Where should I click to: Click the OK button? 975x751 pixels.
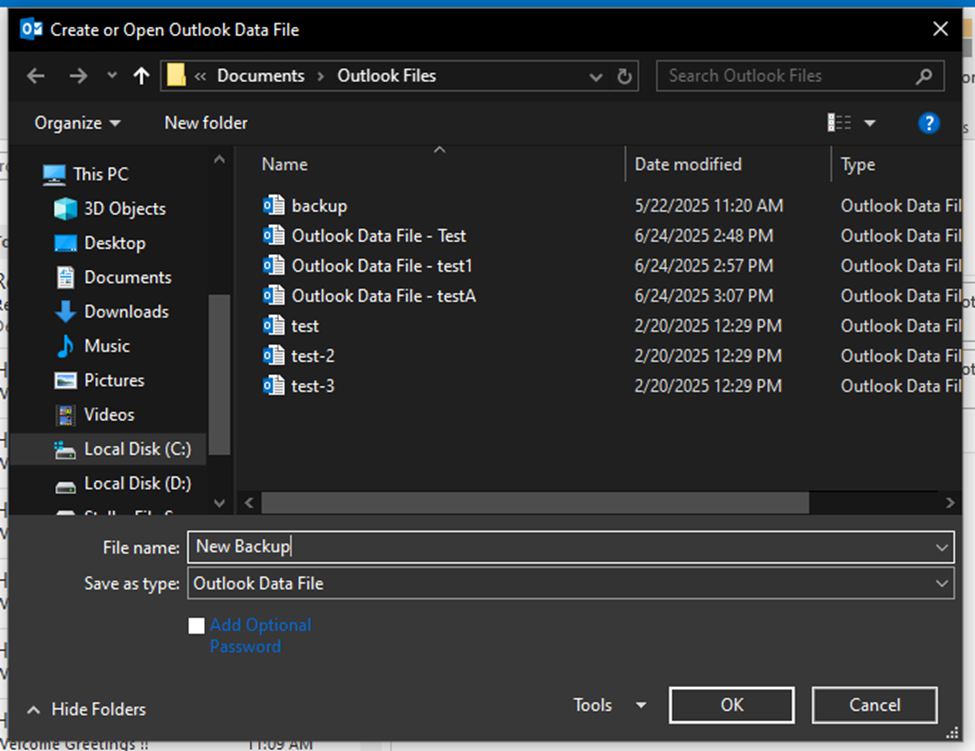(x=731, y=705)
